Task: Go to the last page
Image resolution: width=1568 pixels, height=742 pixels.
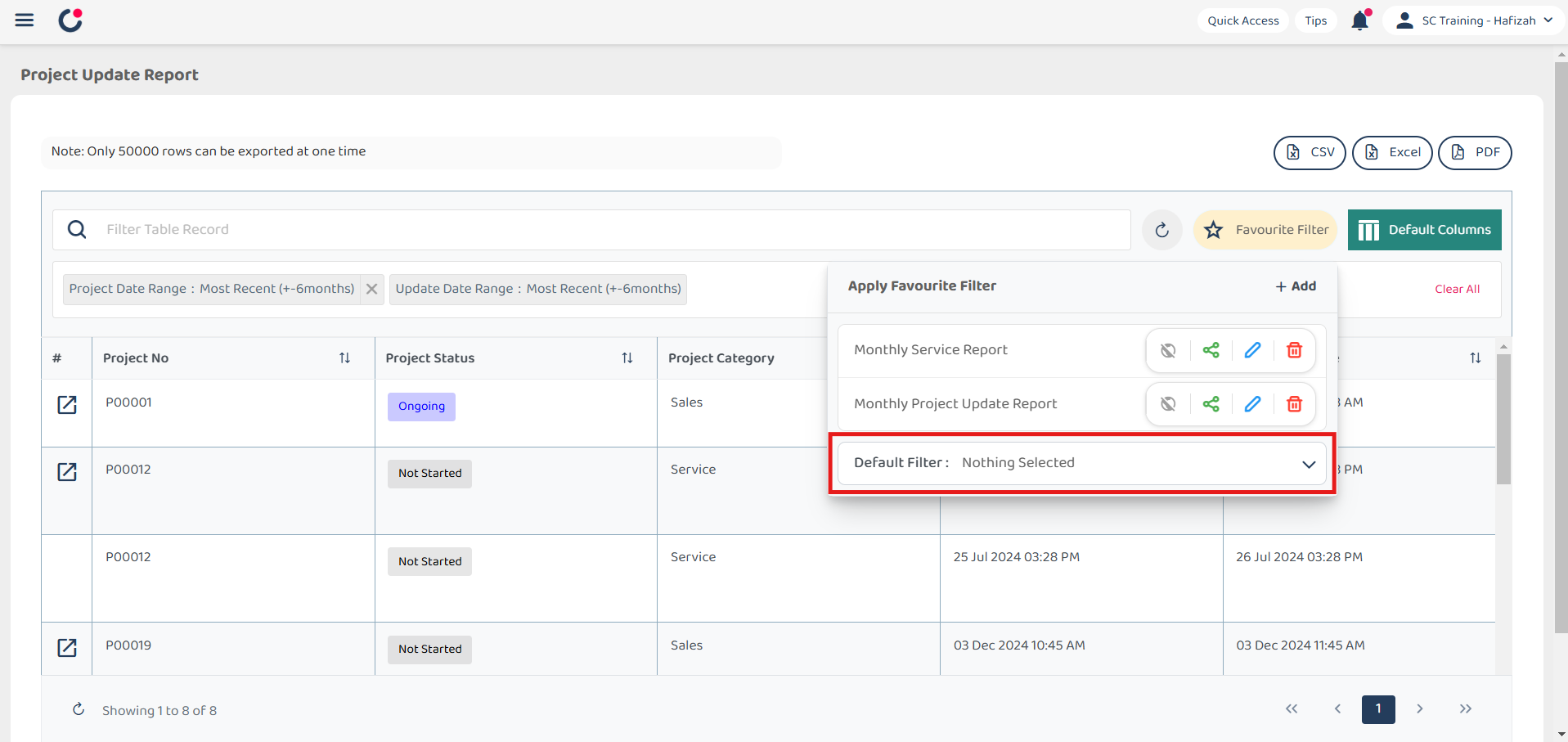Action: 1466,709
